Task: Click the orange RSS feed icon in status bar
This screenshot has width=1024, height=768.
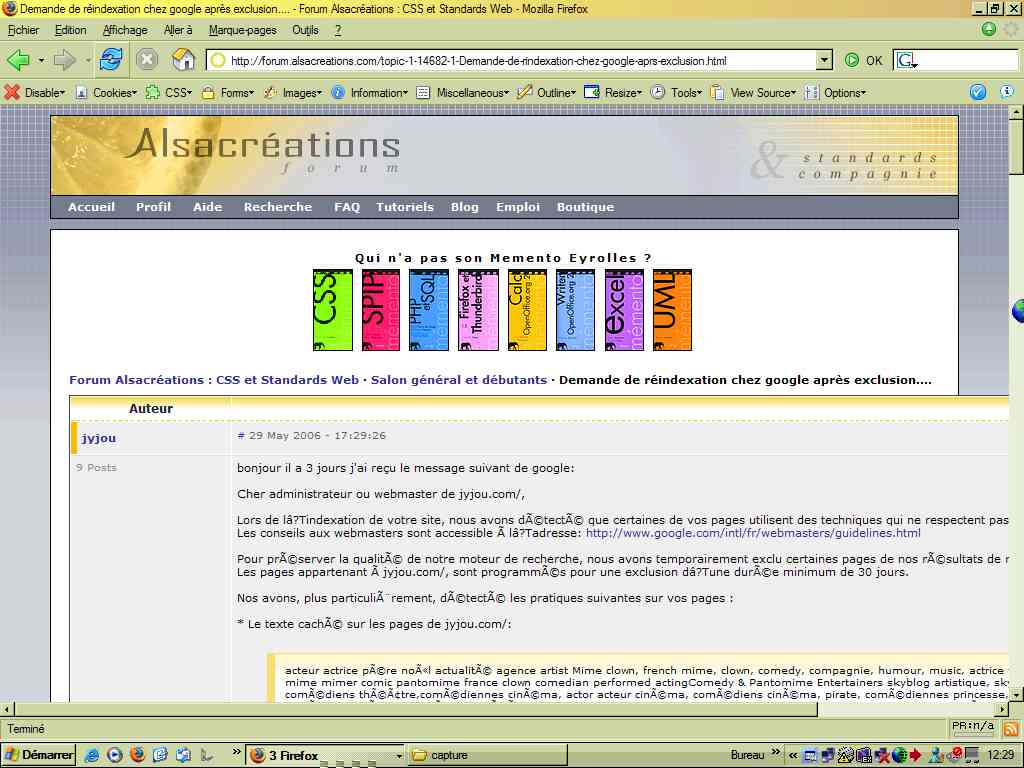Action: (x=1010, y=729)
